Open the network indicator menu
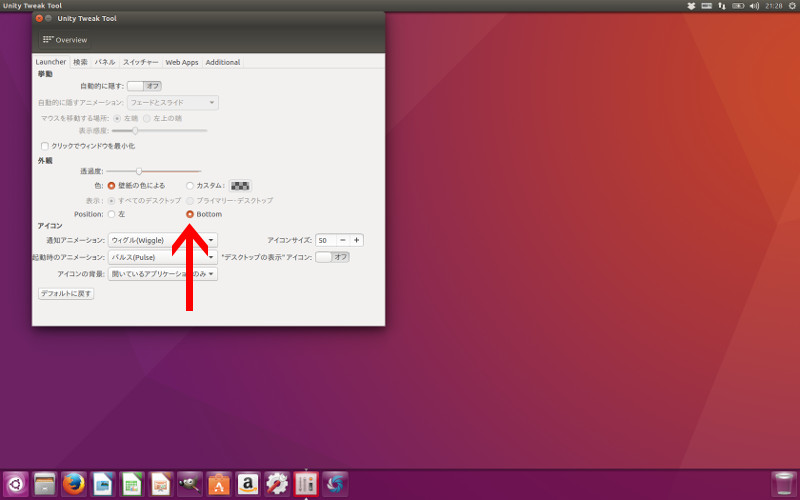 point(722,6)
